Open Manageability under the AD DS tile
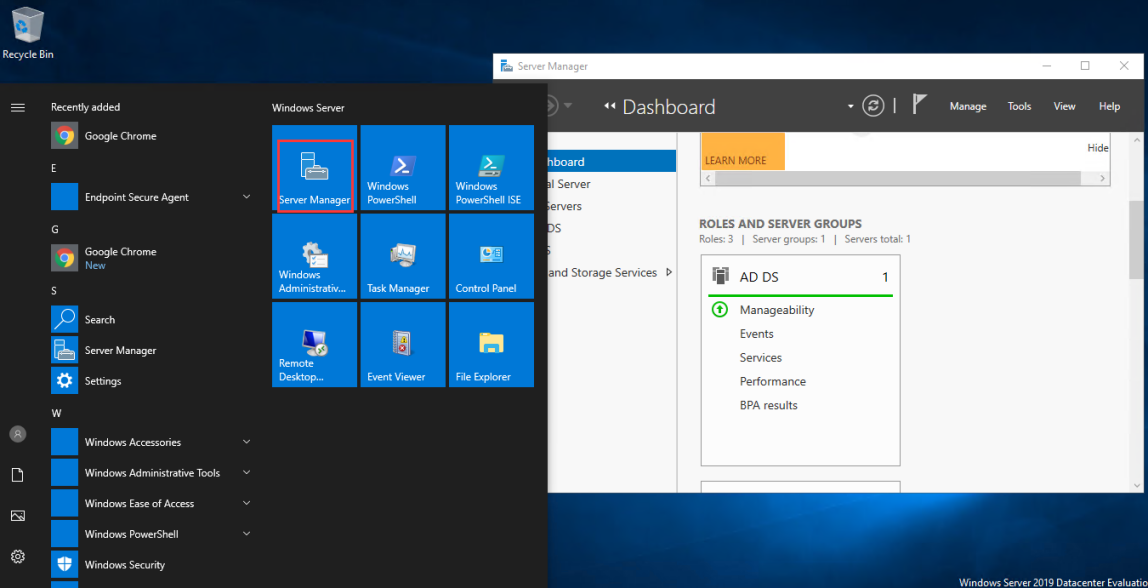The width and height of the screenshot is (1148, 588). click(x=777, y=310)
